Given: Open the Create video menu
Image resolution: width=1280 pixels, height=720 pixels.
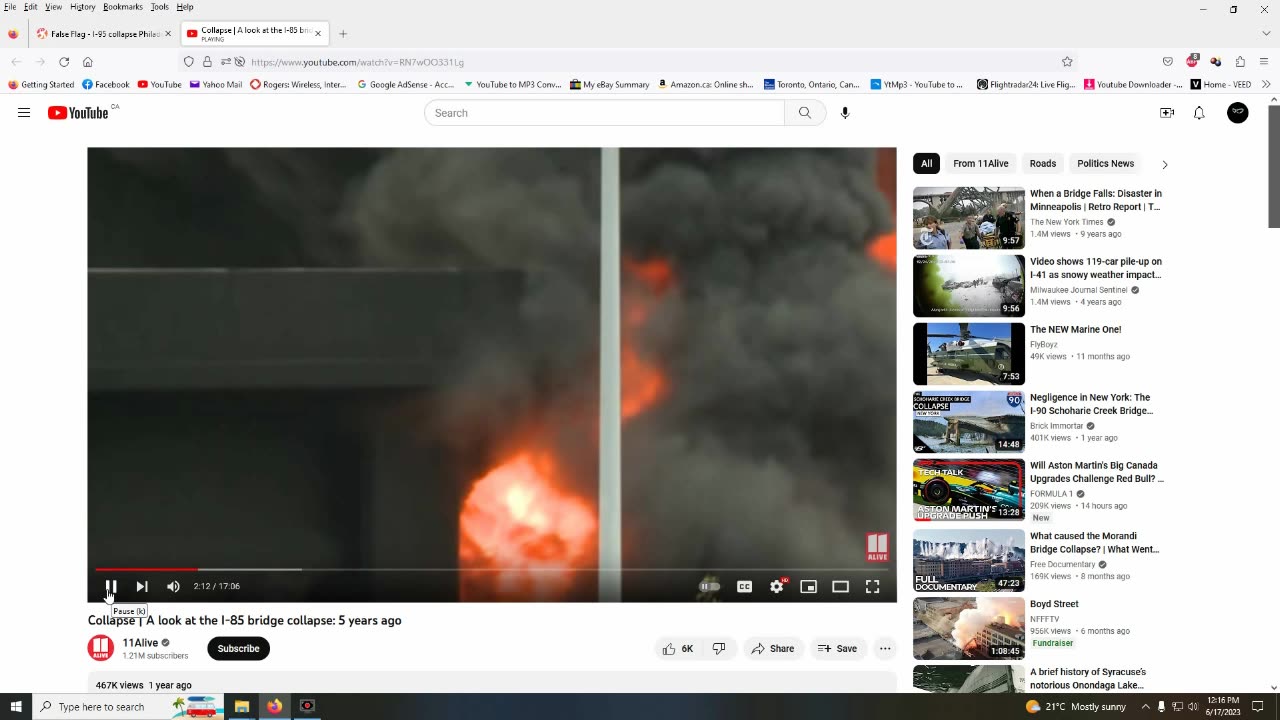Looking at the screenshot, I should [1167, 113].
